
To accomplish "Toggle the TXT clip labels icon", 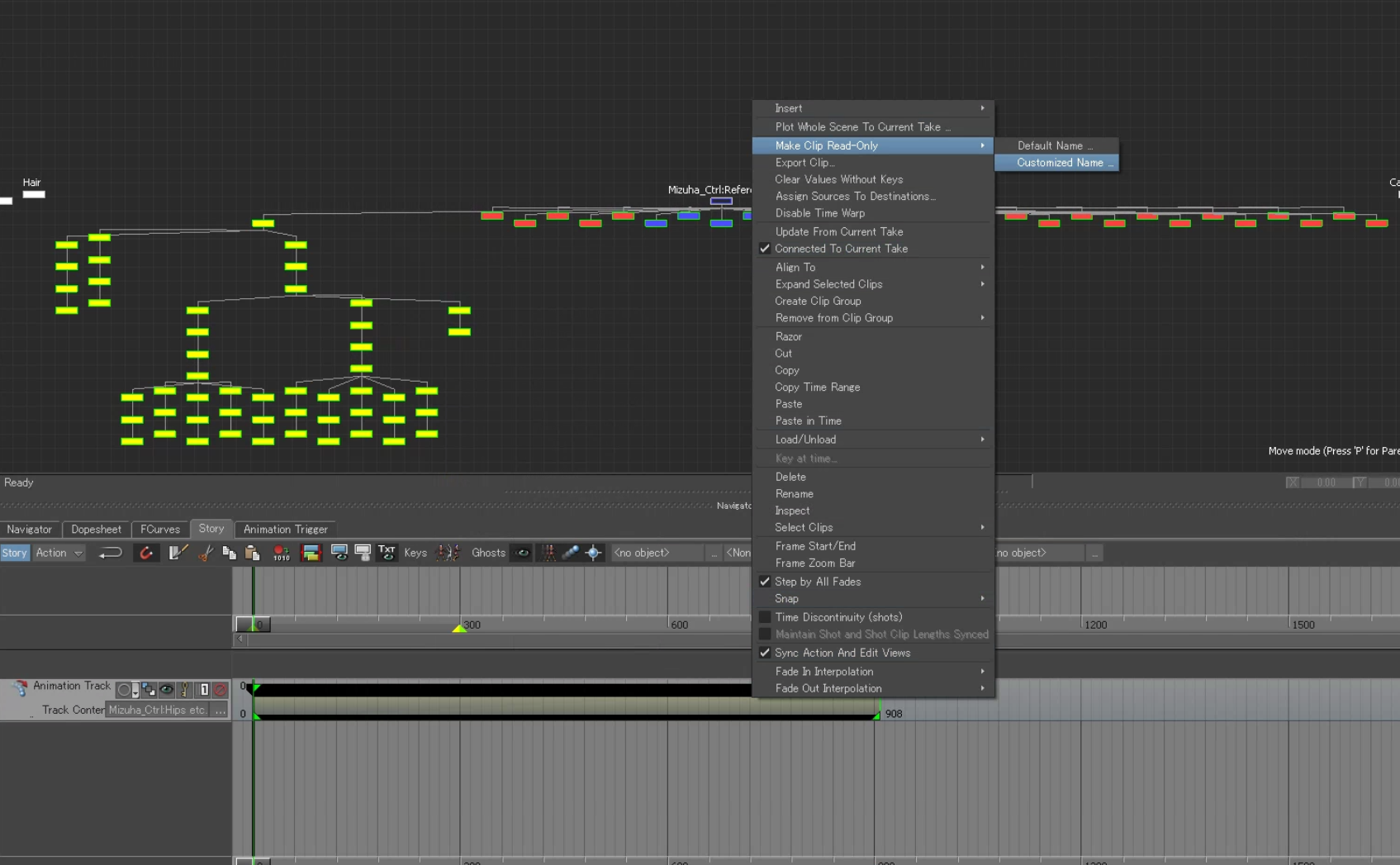I will (x=386, y=553).
